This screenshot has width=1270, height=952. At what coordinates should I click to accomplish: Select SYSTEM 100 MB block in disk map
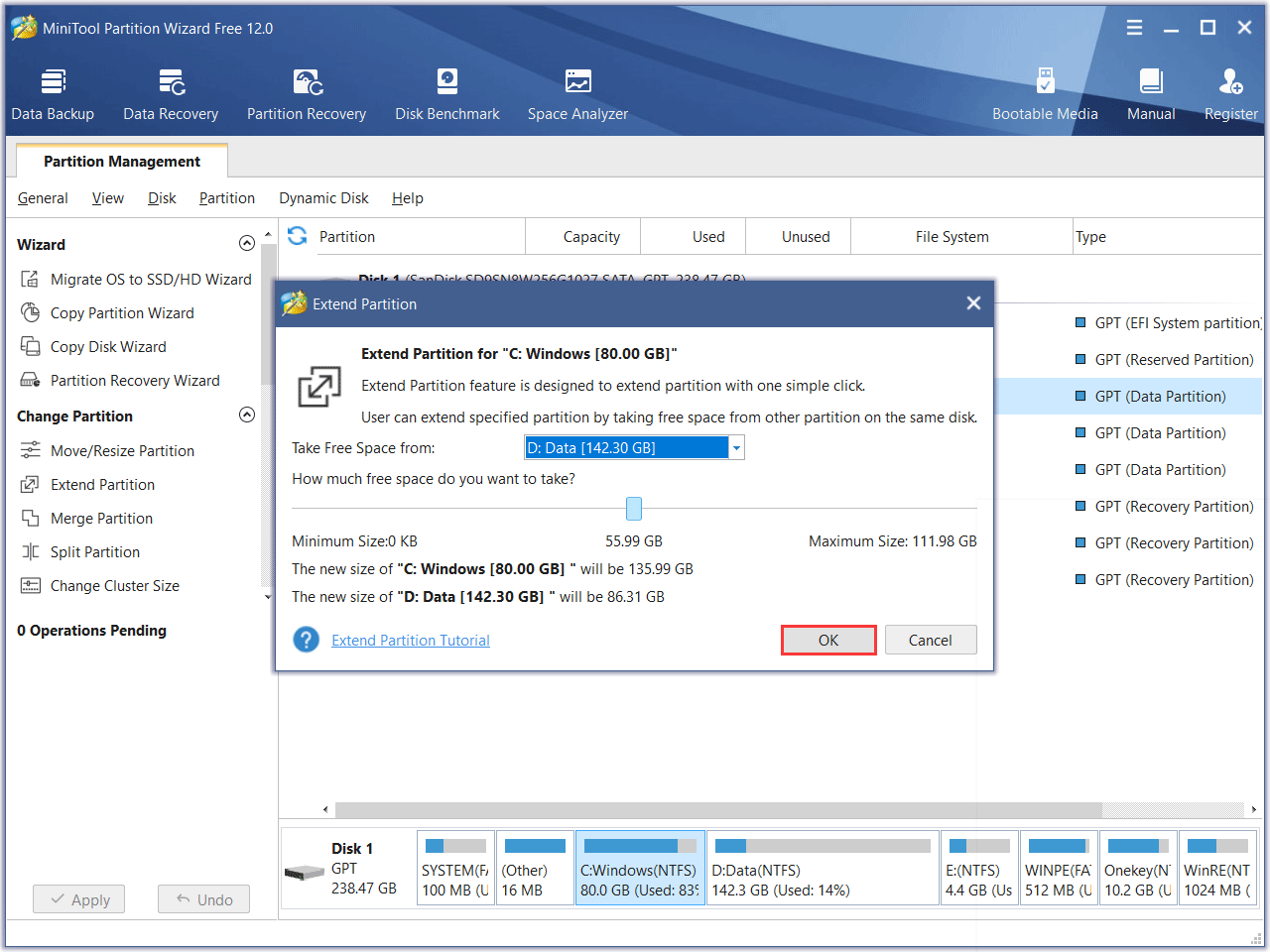pos(455,869)
